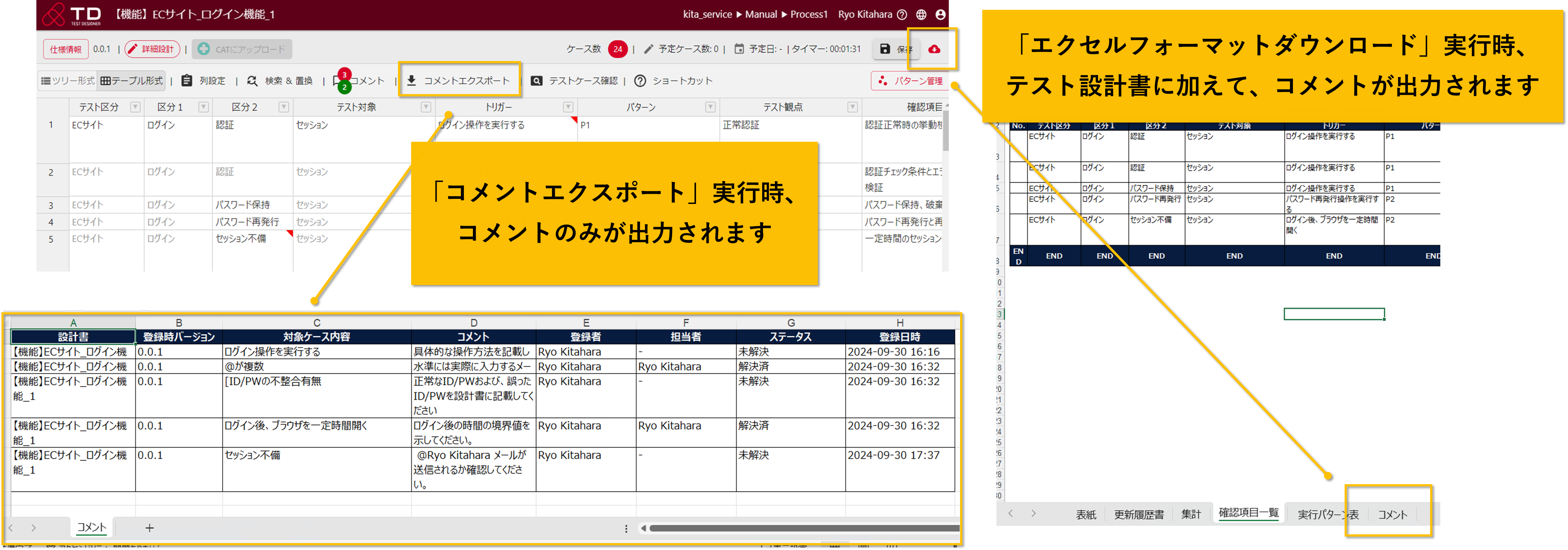Select the highlighted empty cell in right Excel sheet
Viewport: 1568px width, 550px height.
point(1334,314)
